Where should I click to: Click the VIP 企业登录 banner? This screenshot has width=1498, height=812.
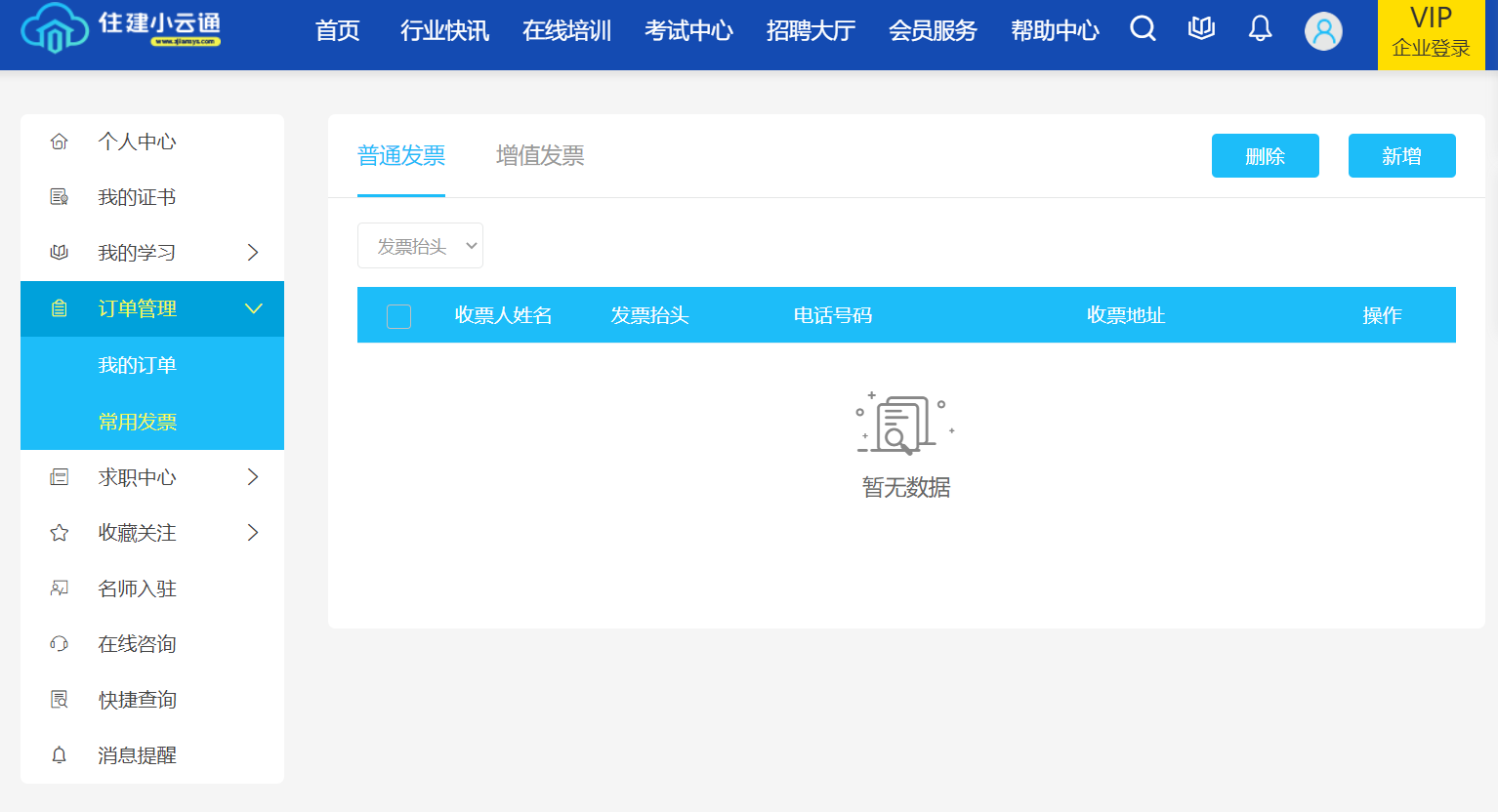(1431, 34)
